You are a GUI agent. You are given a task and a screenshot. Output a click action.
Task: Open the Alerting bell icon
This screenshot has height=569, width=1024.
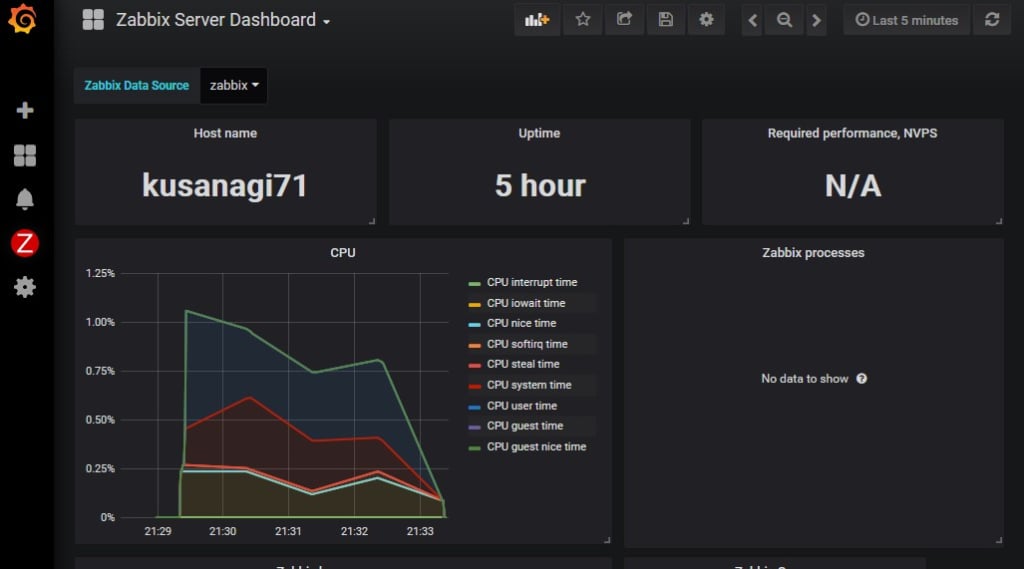coord(25,199)
